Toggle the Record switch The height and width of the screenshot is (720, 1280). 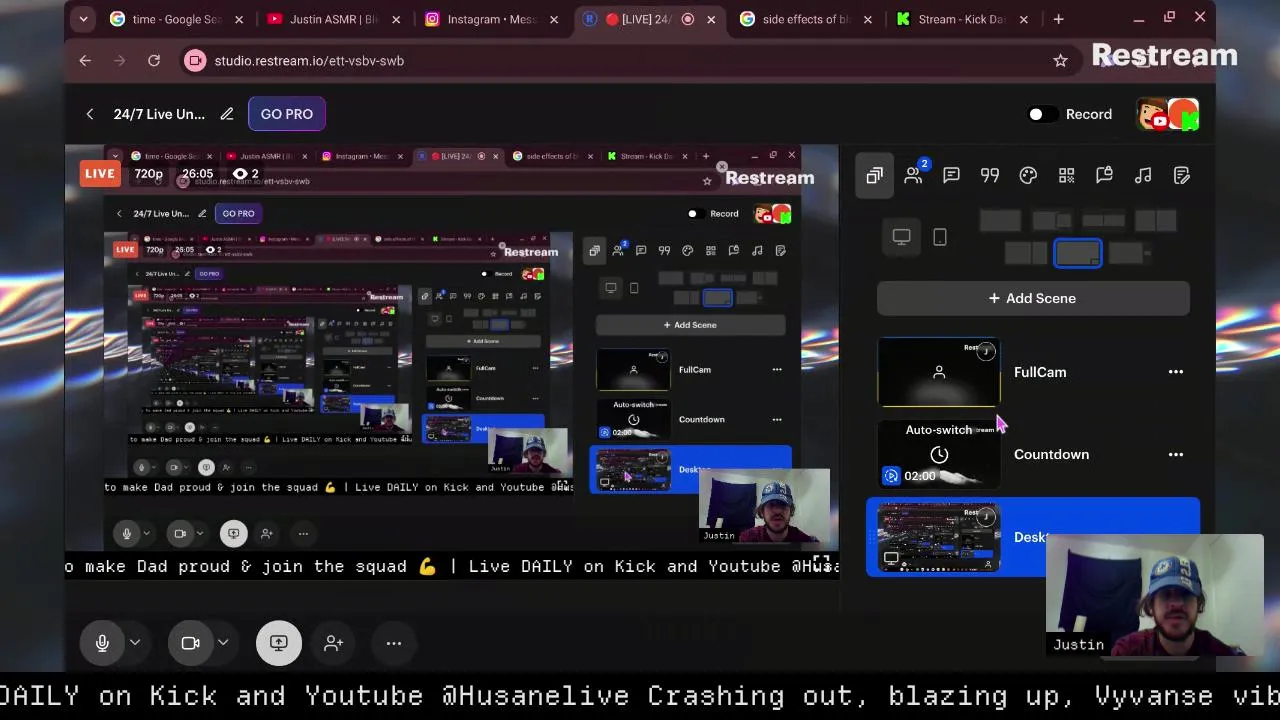click(x=1042, y=114)
